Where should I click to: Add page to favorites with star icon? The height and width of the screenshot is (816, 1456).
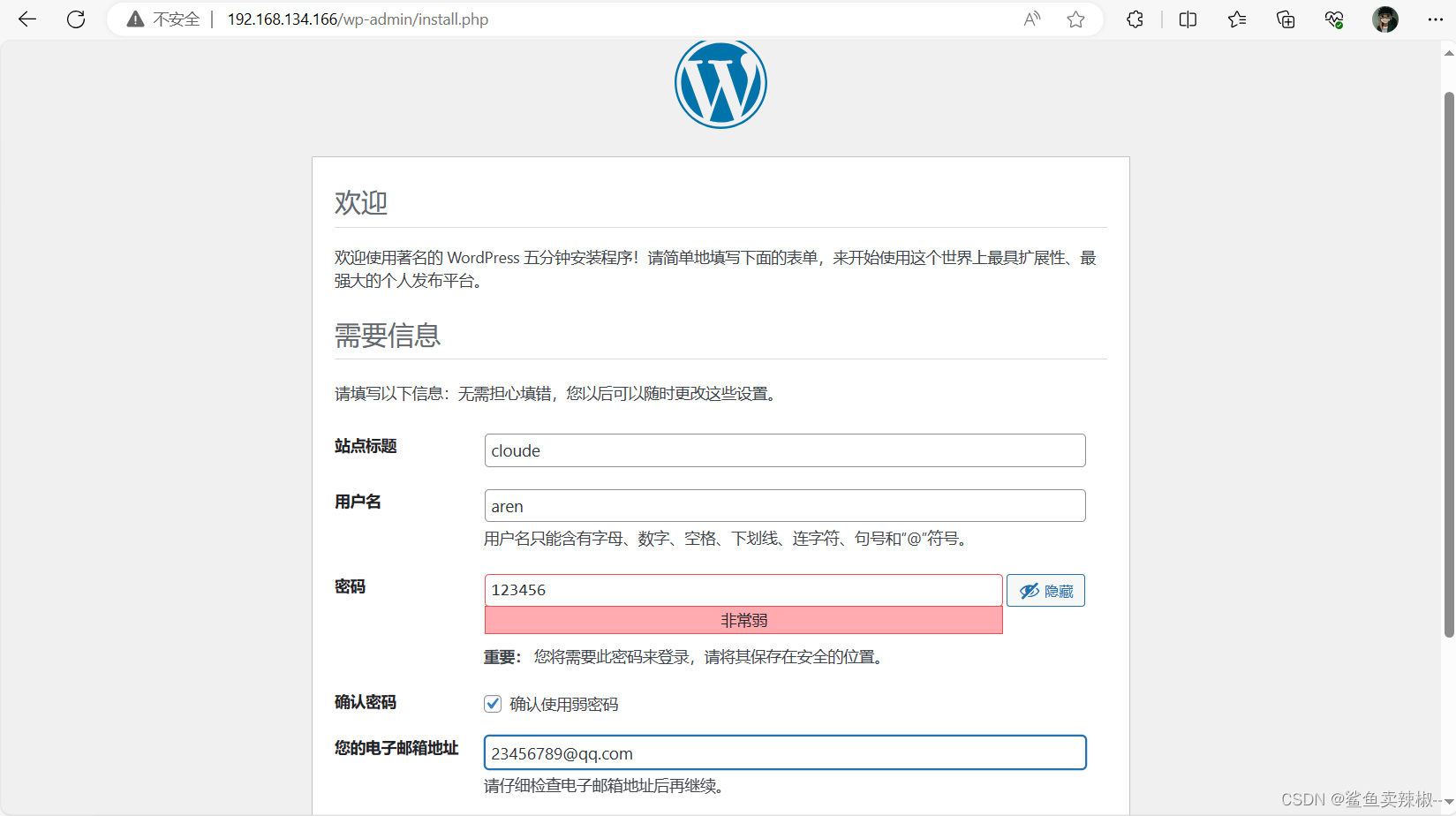(x=1075, y=19)
